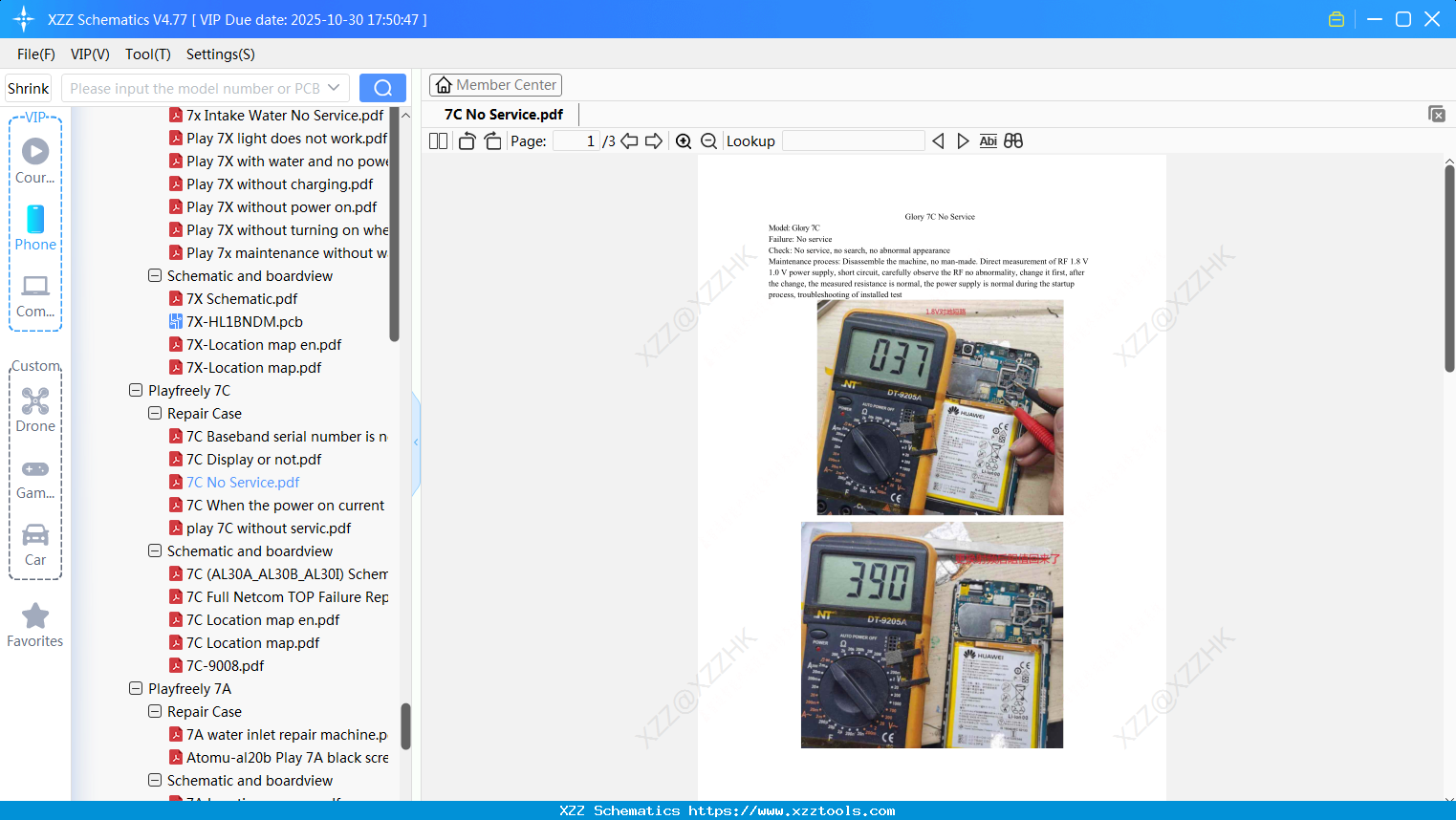1456x820 pixels.
Task: Click the XZZ Schematics app logo
Action: pos(23,19)
